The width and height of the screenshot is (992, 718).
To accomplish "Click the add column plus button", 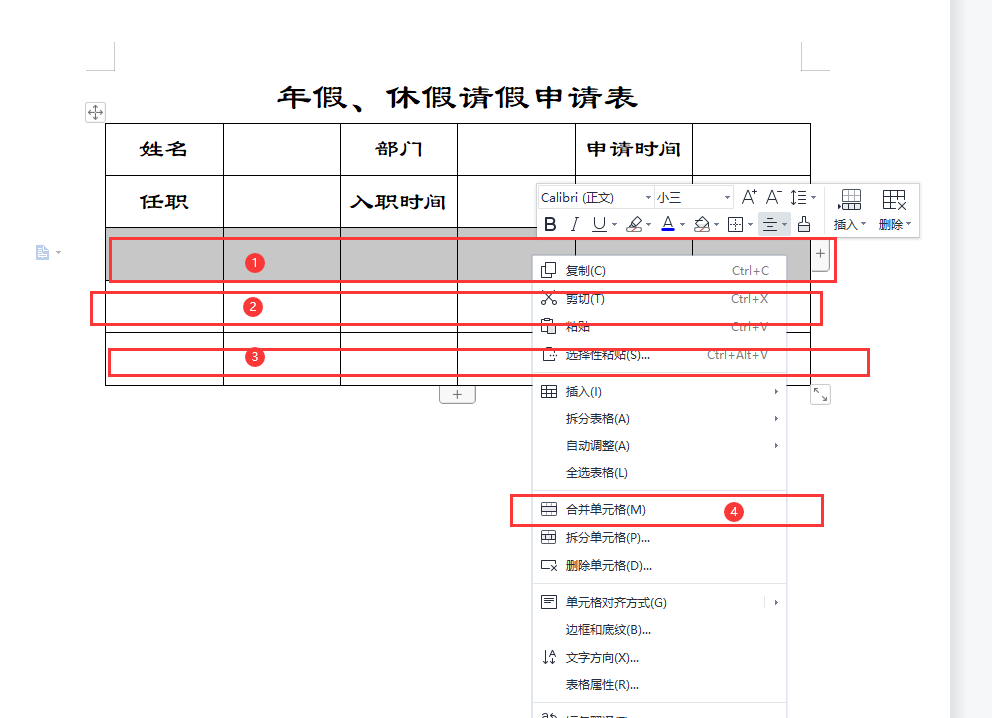I will pyautogui.click(x=821, y=254).
